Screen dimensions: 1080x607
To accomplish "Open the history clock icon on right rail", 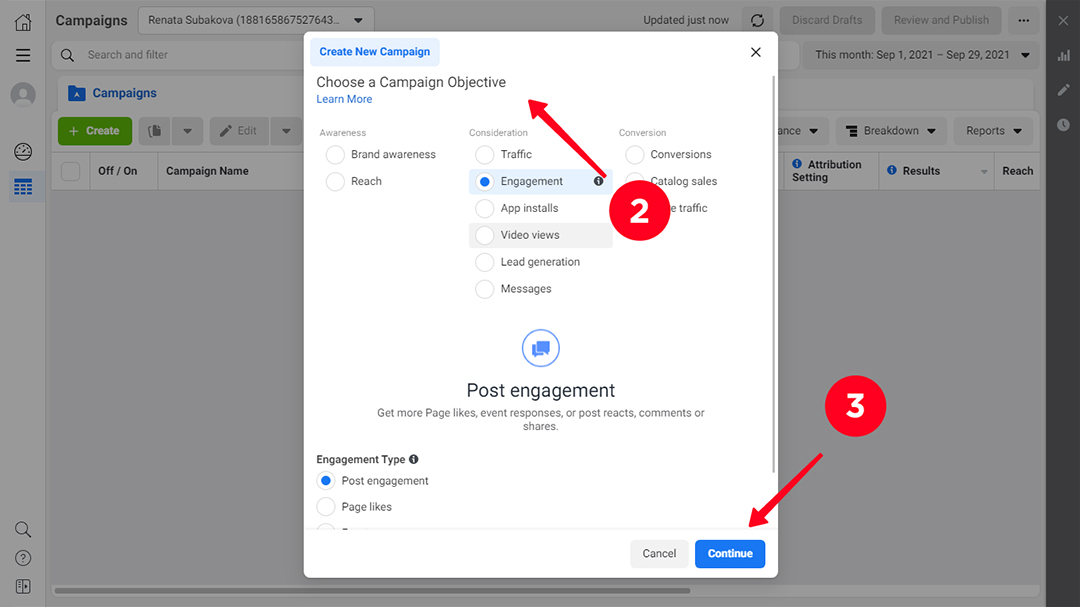I will click(x=1063, y=125).
